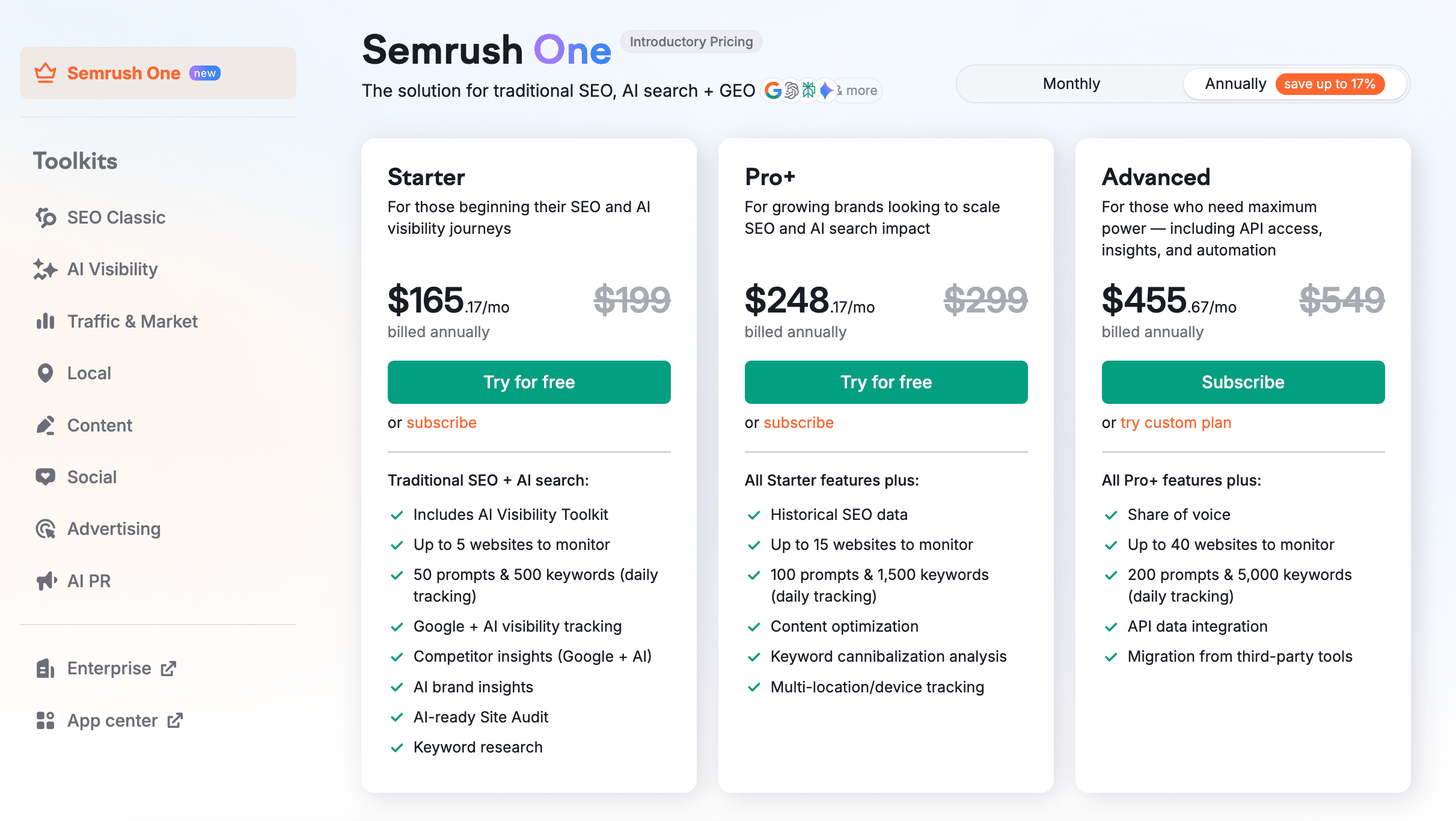Switch billing to Monthly

1071,84
